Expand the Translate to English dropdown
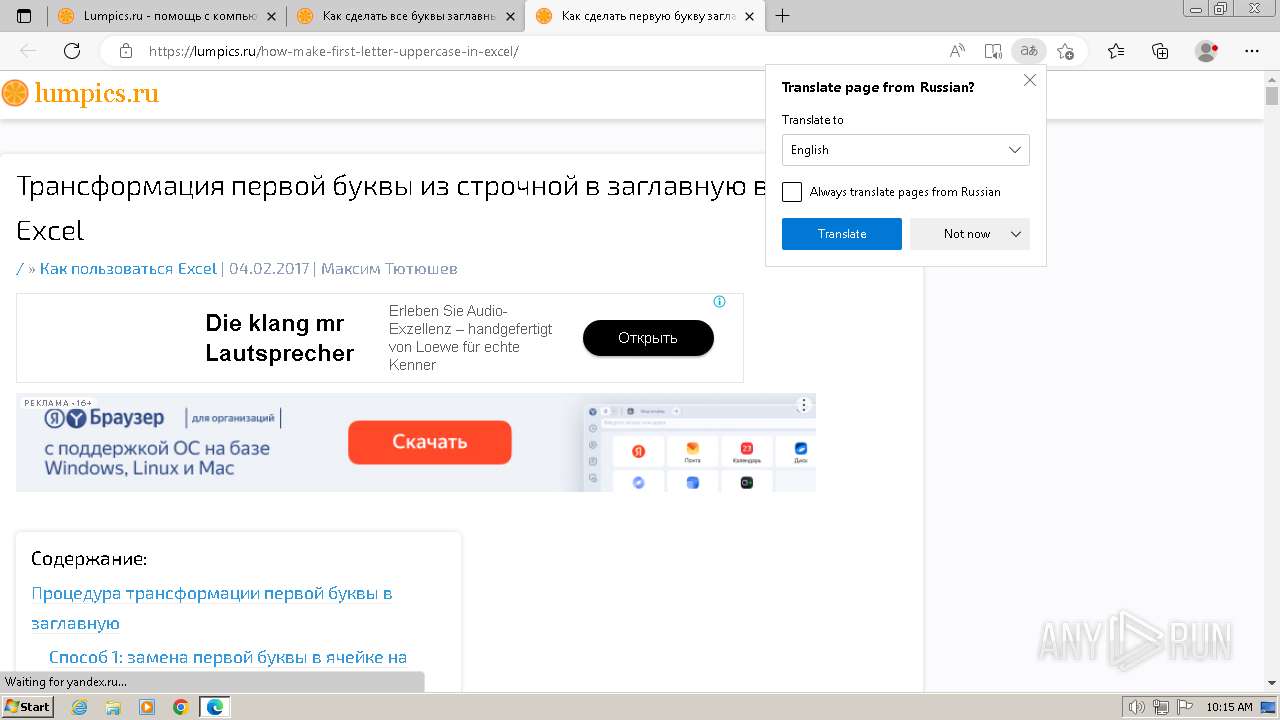 click(906, 150)
